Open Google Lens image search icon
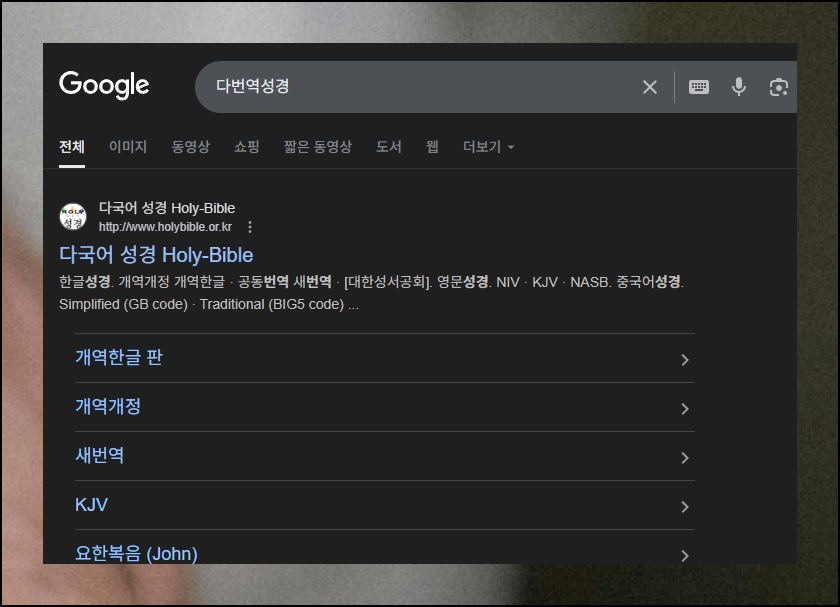Image resolution: width=840 pixels, height=607 pixels. (x=778, y=87)
